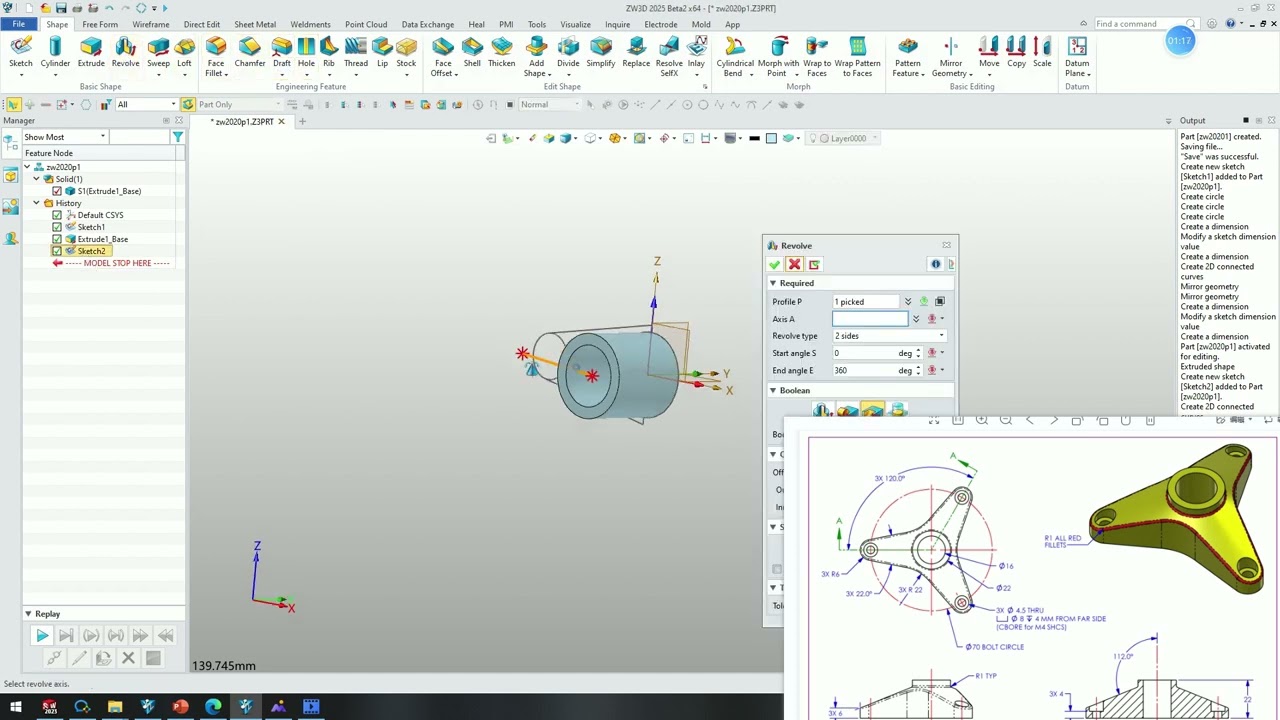Screen dimensions: 1280x720
Task: Adjust the Start angle S stepper
Action: pos(918,353)
